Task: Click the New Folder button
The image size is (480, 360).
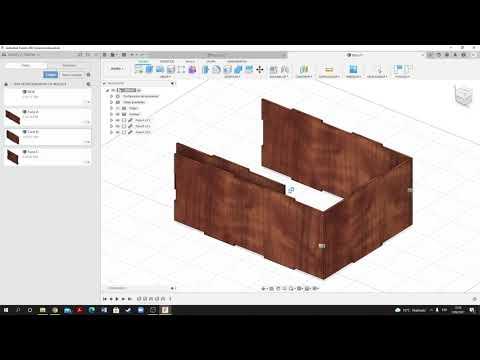Action: pyautogui.click(x=72, y=75)
